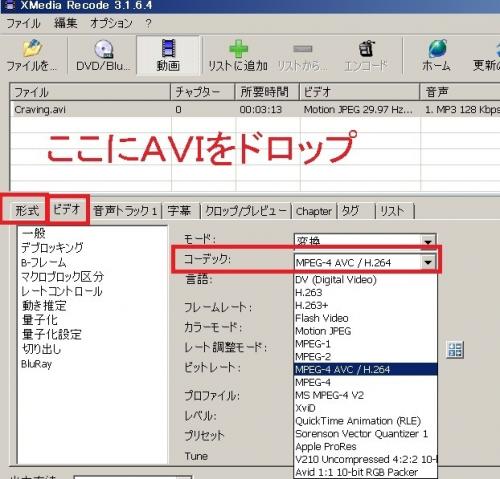Click the チャプター column header
The image size is (500, 479).
tap(203, 92)
